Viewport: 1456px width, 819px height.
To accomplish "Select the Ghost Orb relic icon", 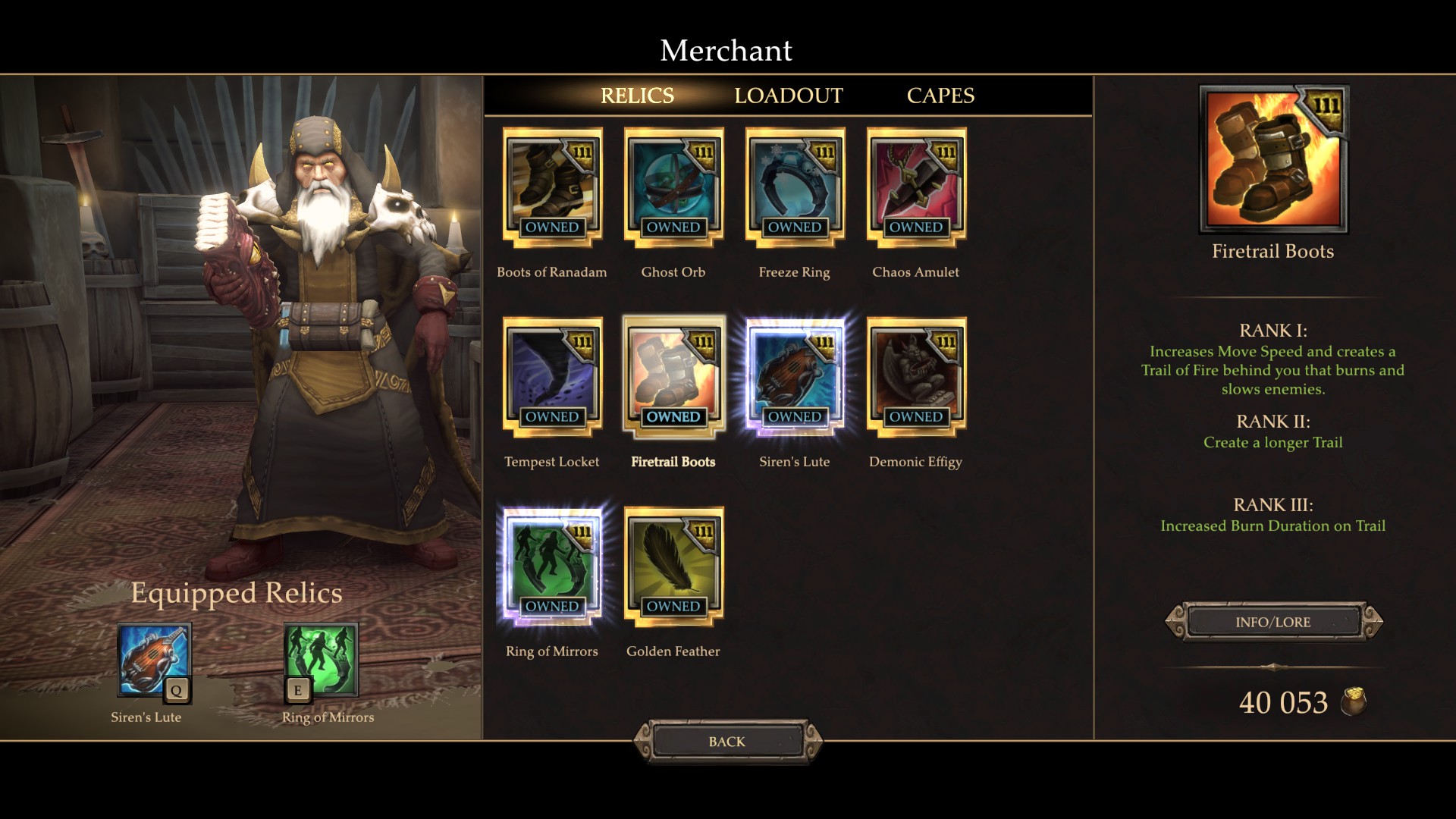I will [673, 187].
